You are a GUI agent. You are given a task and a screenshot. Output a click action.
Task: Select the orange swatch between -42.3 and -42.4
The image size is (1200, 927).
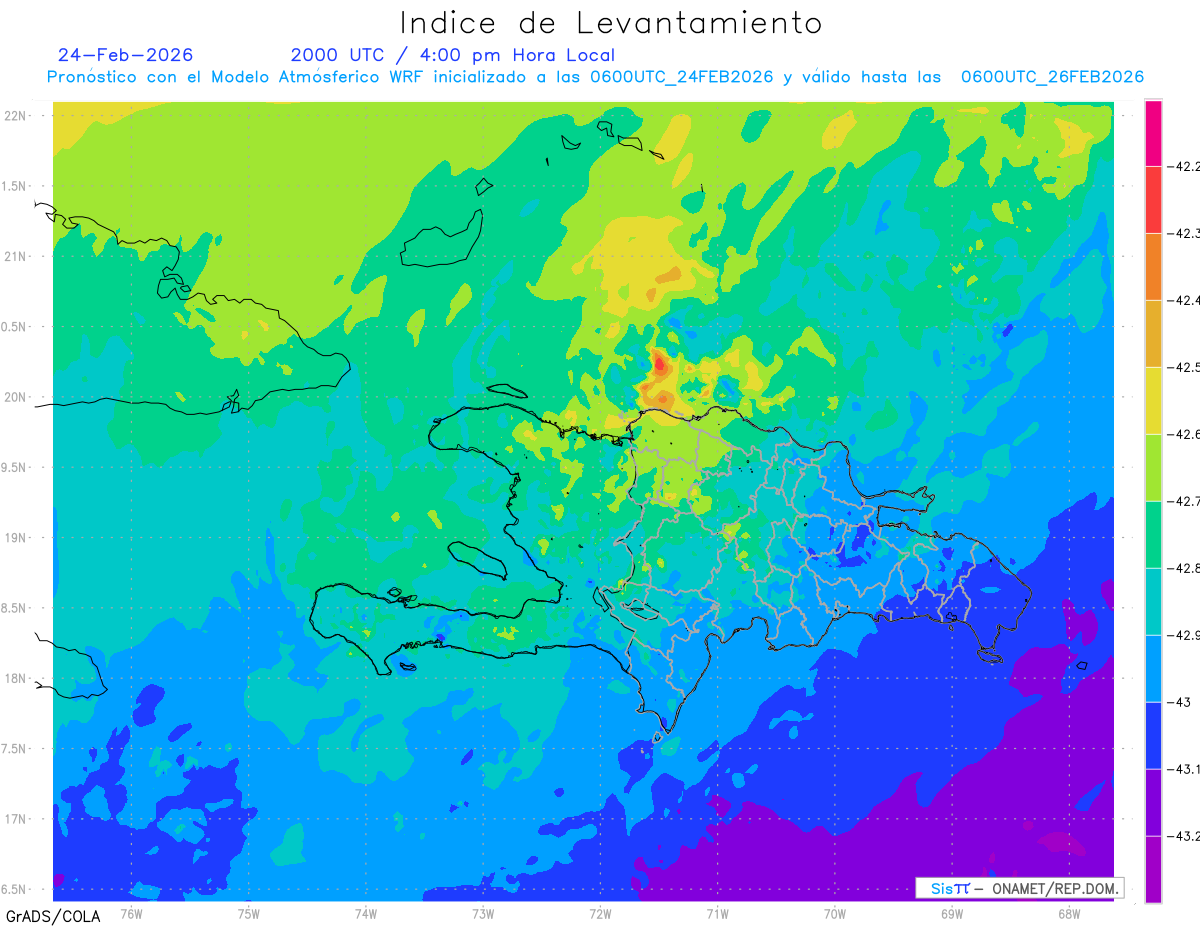tap(1153, 266)
